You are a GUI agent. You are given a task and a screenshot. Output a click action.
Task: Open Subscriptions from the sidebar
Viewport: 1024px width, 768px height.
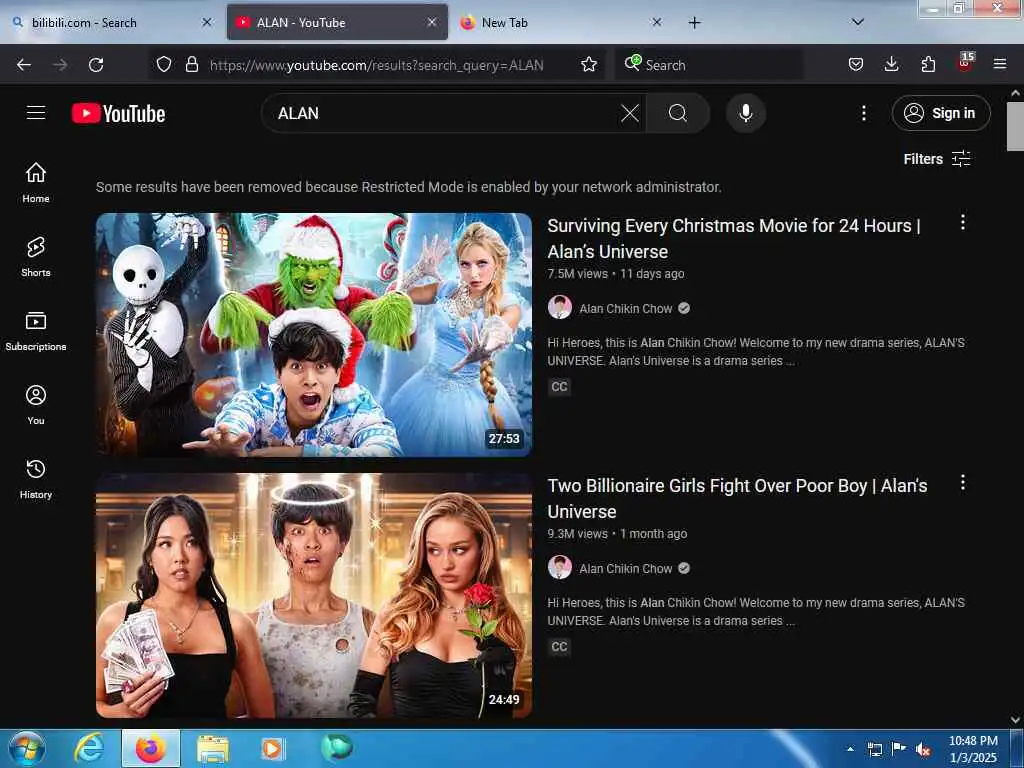click(x=36, y=331)
